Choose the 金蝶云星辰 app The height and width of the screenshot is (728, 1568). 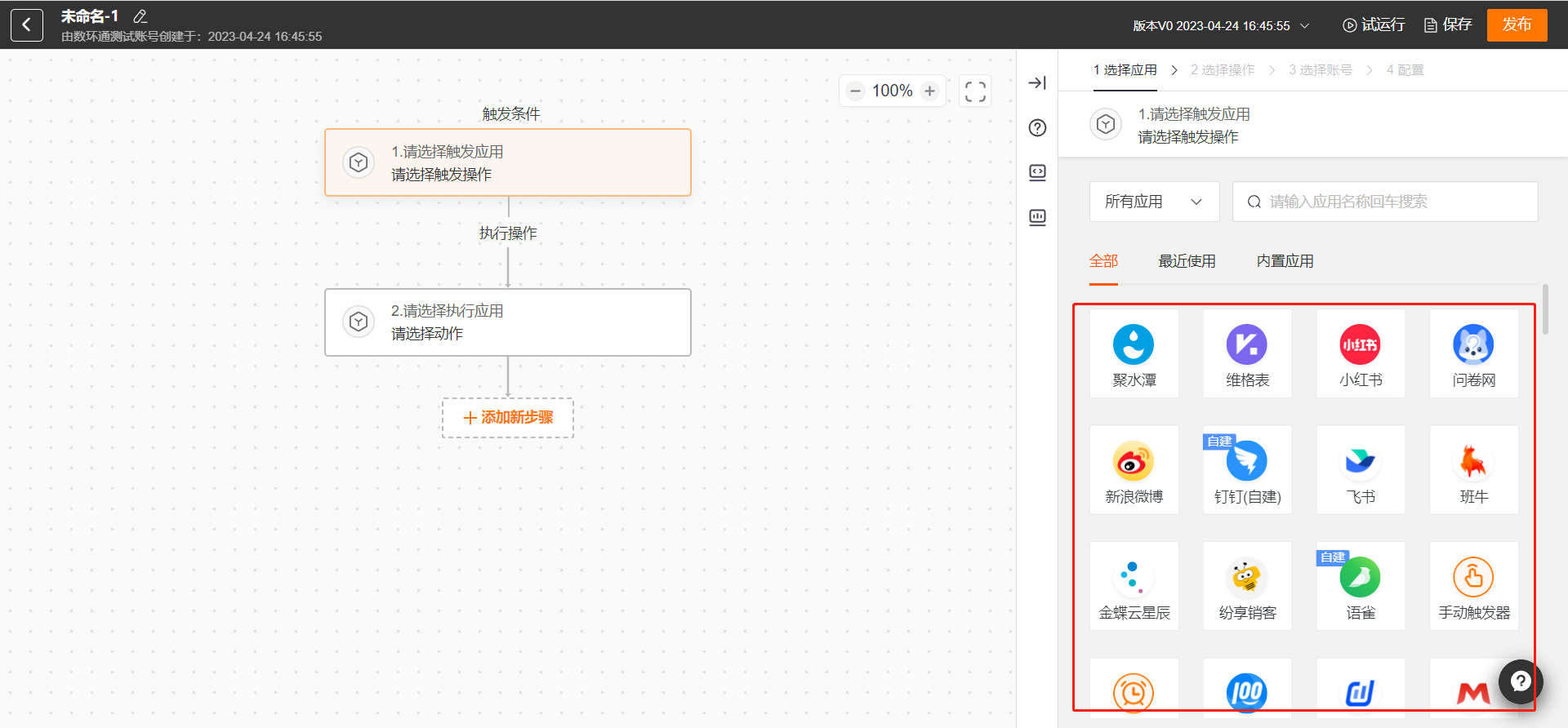[1134, 586]
